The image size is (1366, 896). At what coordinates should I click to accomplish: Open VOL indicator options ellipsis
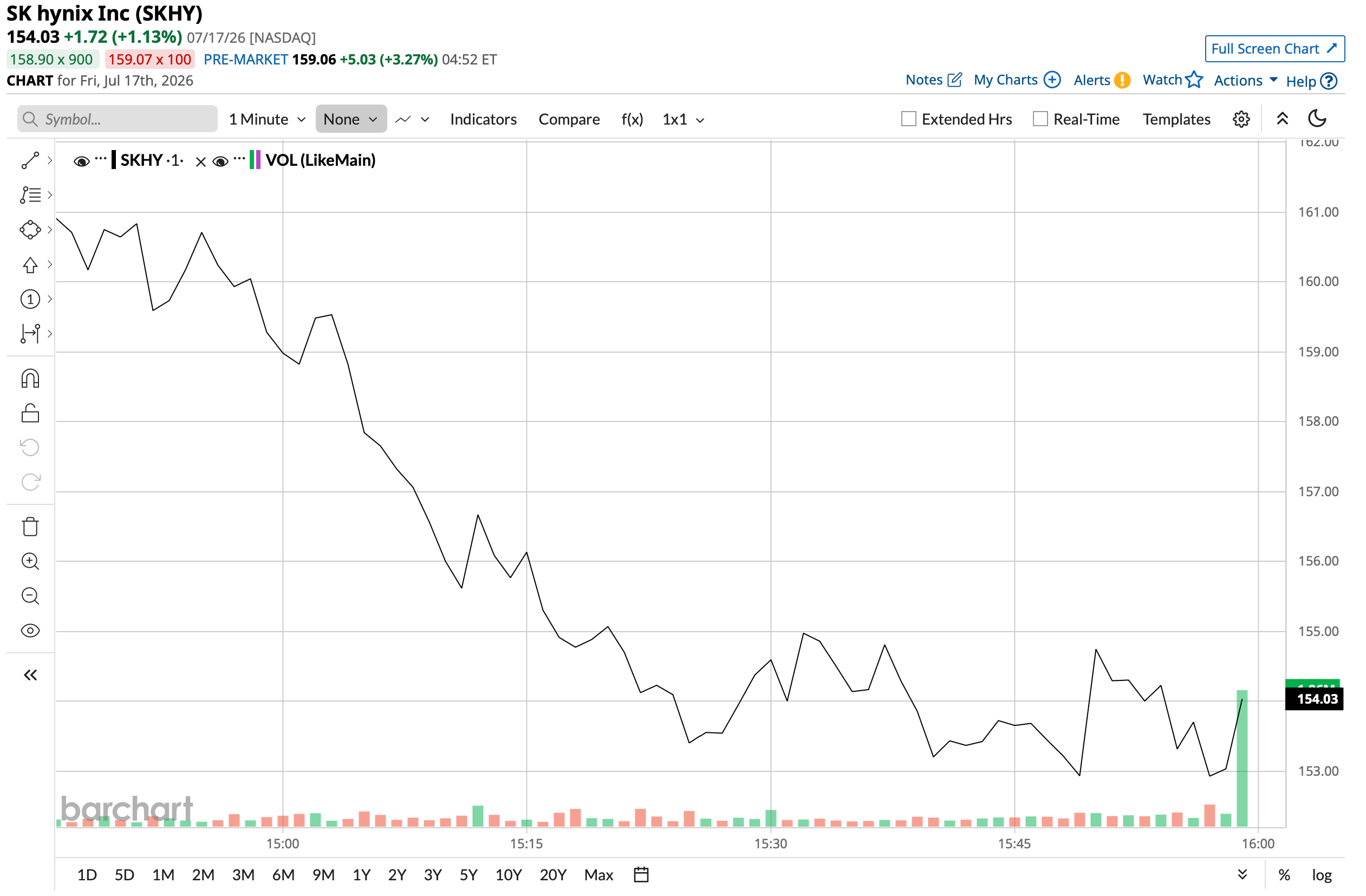tap(240, 159)
